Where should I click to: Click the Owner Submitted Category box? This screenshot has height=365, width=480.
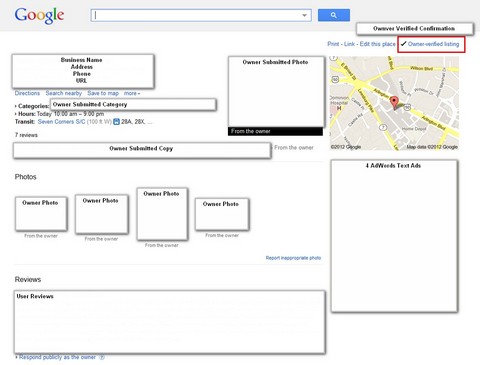tap(133, 105)
